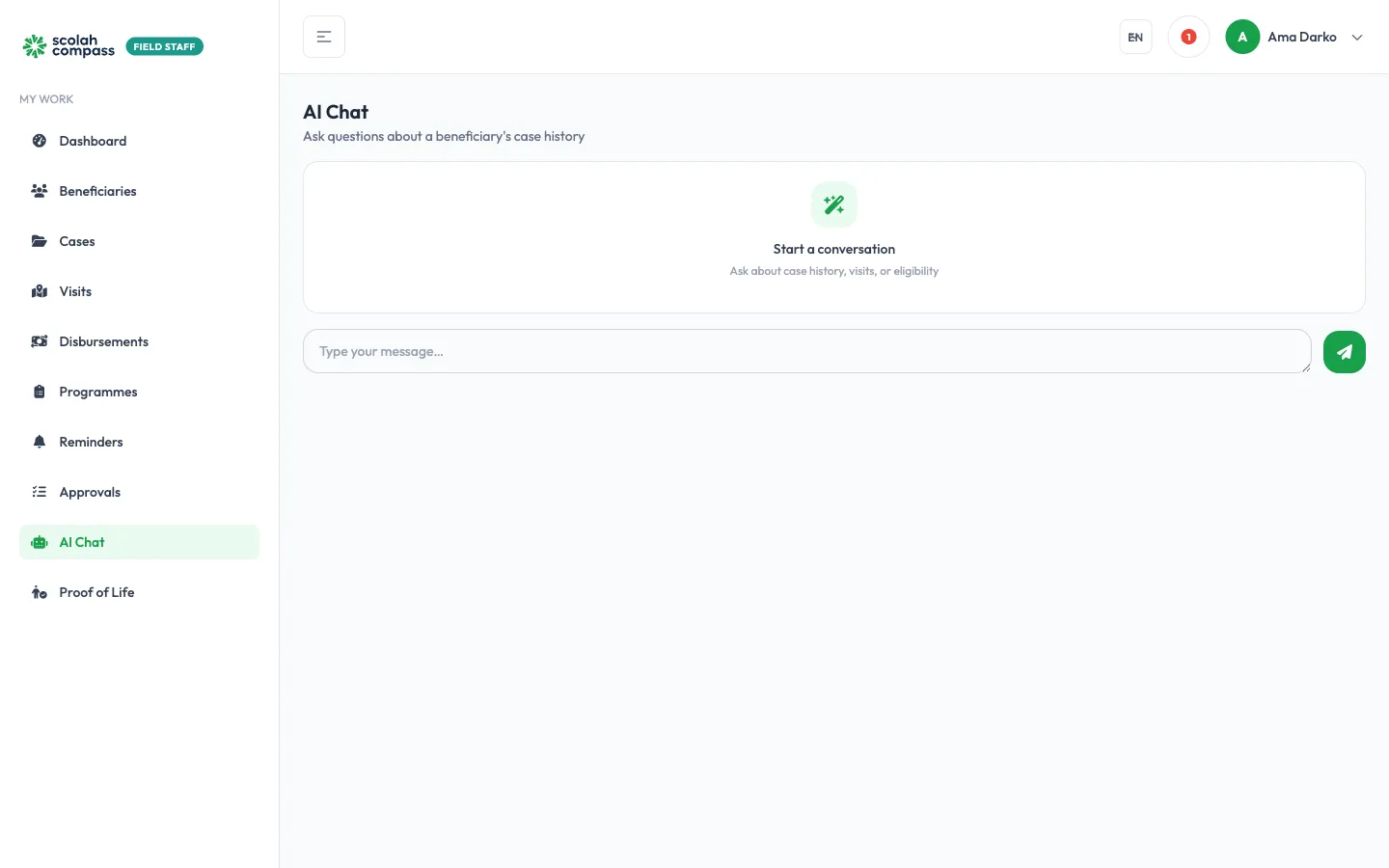Viewport: 1389px width, 868px height.
Task: Toggle sidebar with hamburger menu button
Action: [324, 37]
